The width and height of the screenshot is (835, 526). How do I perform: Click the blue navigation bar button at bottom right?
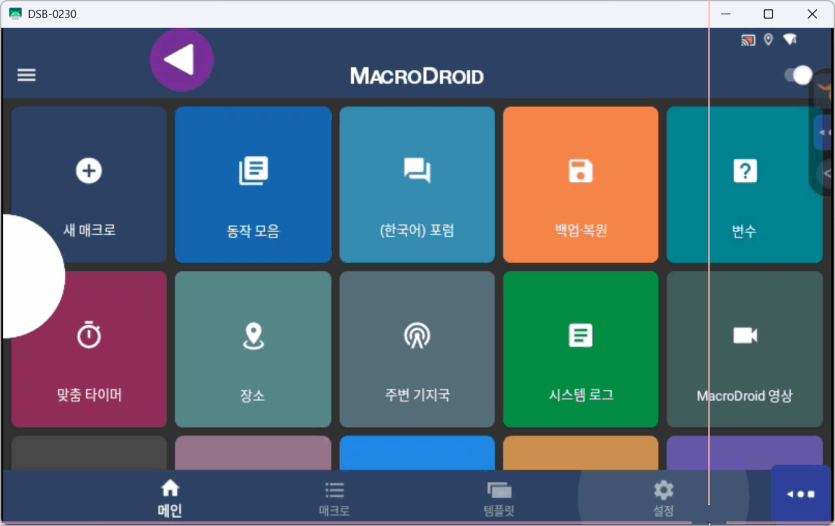coord(801,494)
